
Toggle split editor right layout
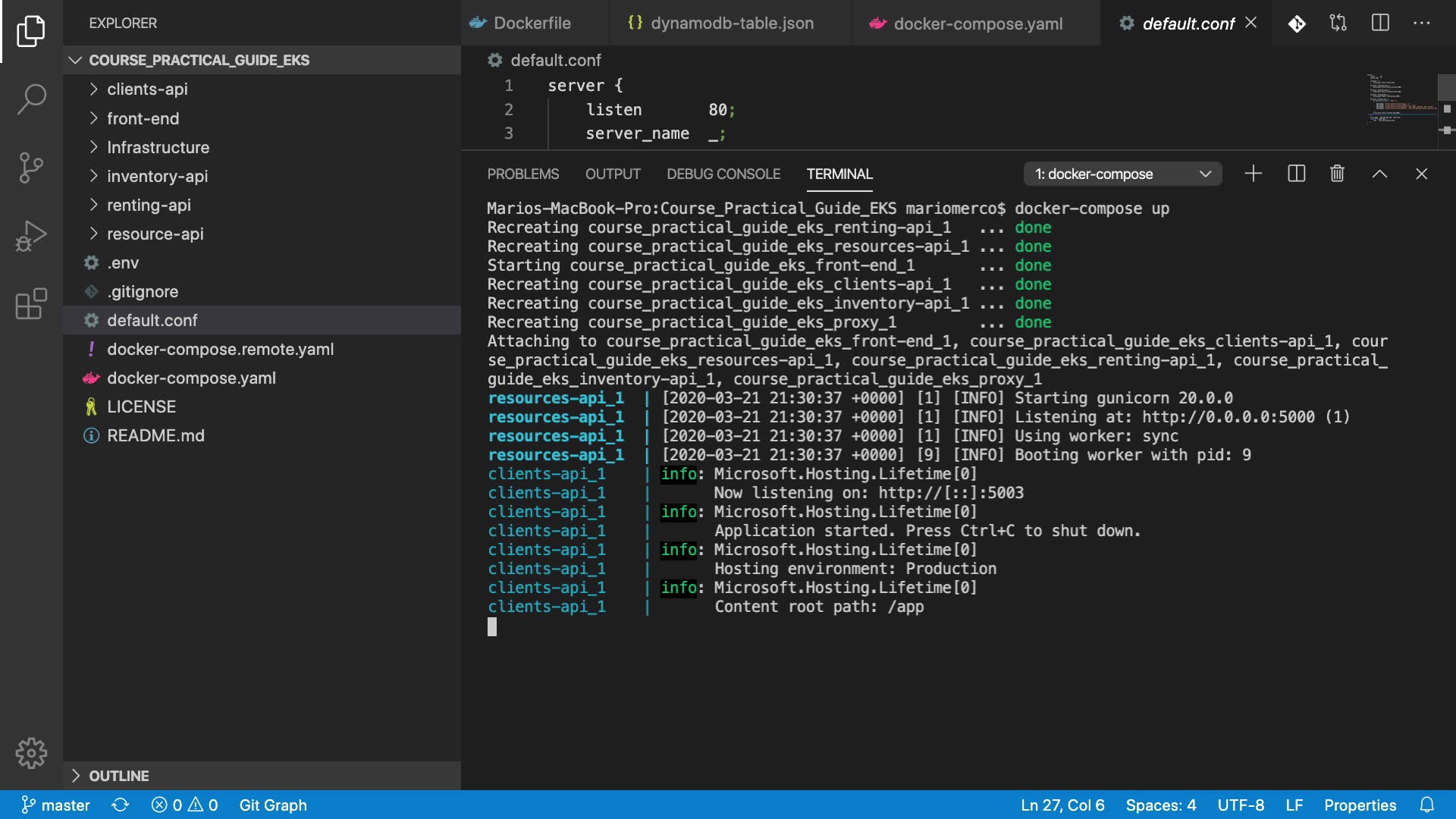tap(1380, 23)
